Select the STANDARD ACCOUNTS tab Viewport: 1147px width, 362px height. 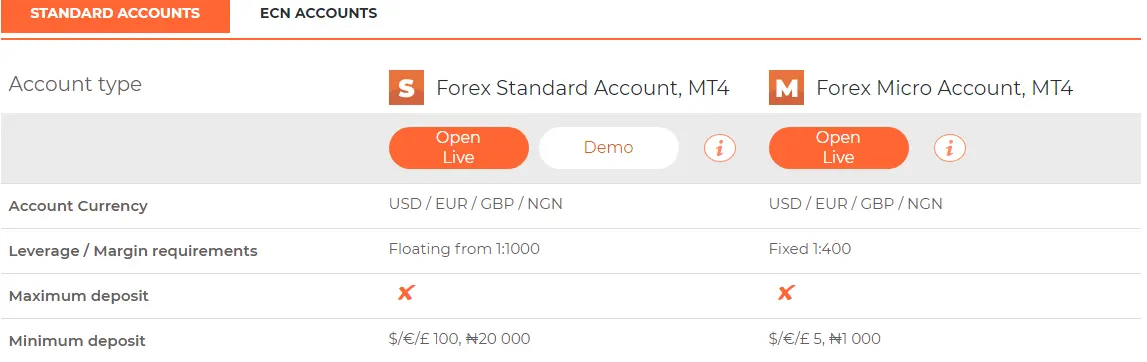pyautogui.click(x=115, y=15)
